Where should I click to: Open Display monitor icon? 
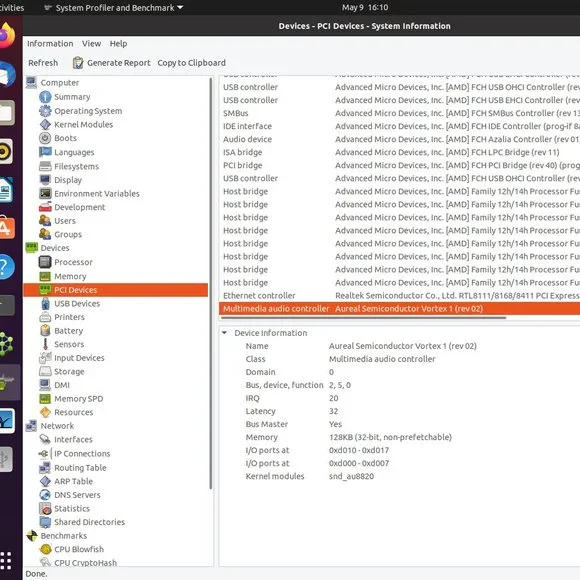pyautogui.click(x=45, y=180)
